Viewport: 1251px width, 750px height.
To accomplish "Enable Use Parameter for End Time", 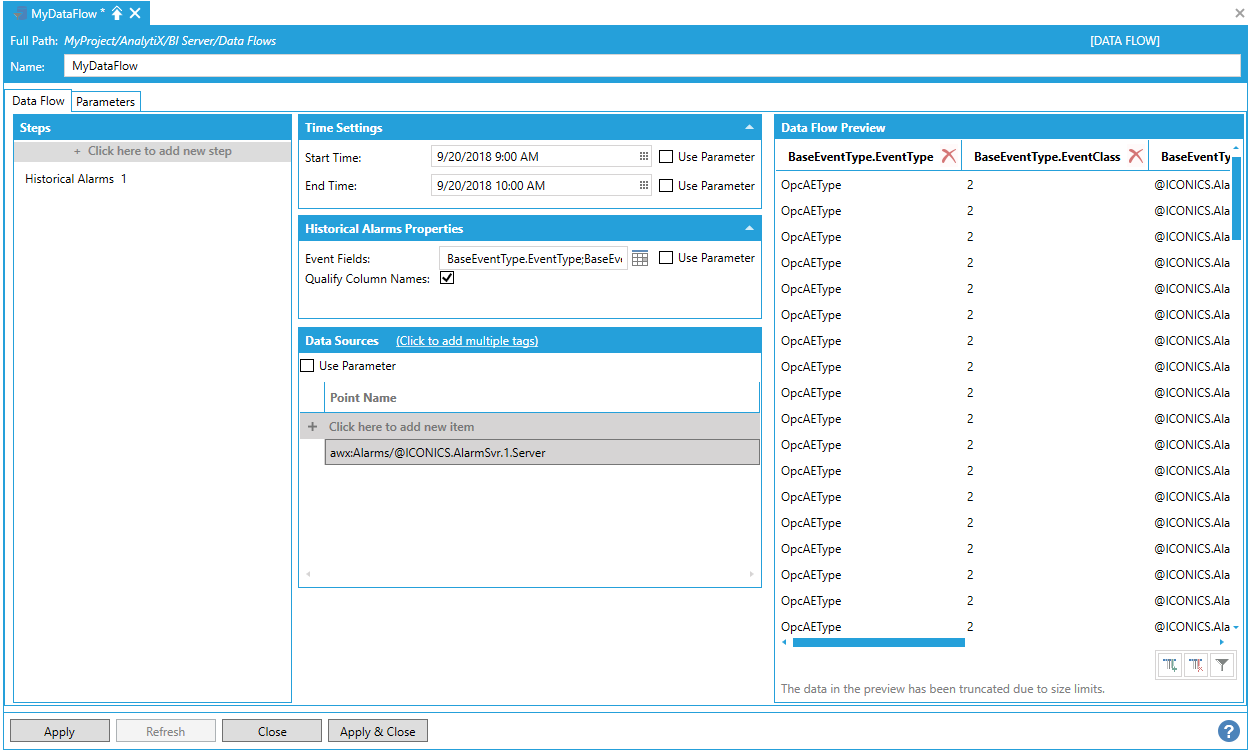I will pyautogui.click(x=666, y=186).
